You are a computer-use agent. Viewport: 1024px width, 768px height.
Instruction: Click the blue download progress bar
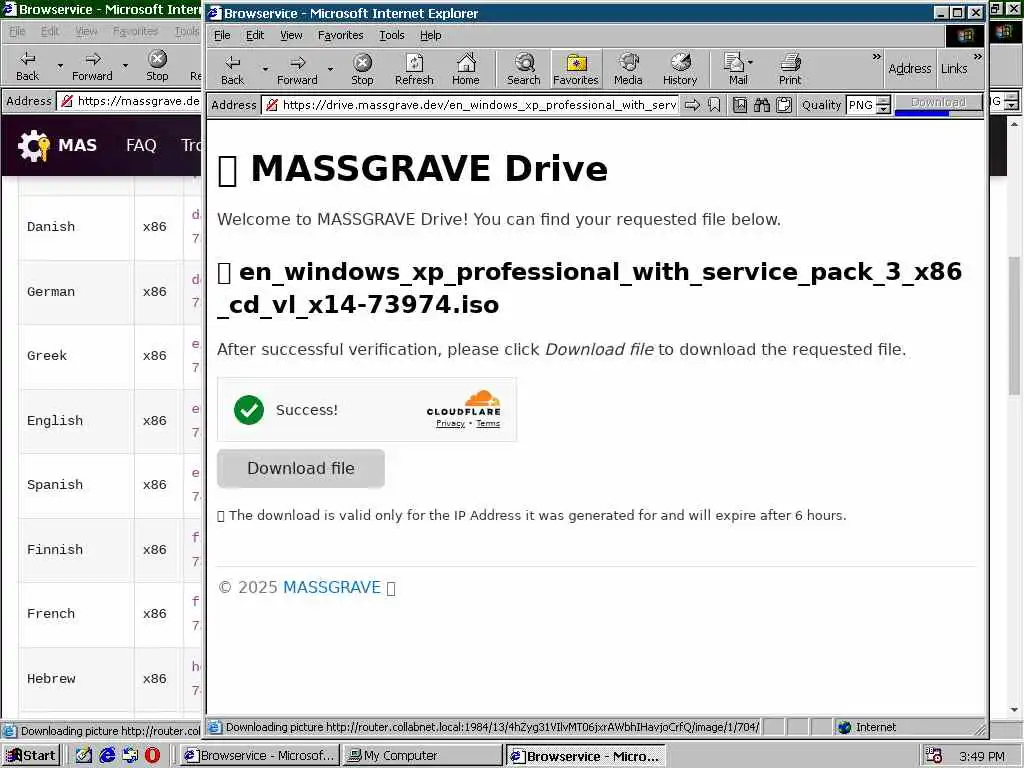pos(921,114)
